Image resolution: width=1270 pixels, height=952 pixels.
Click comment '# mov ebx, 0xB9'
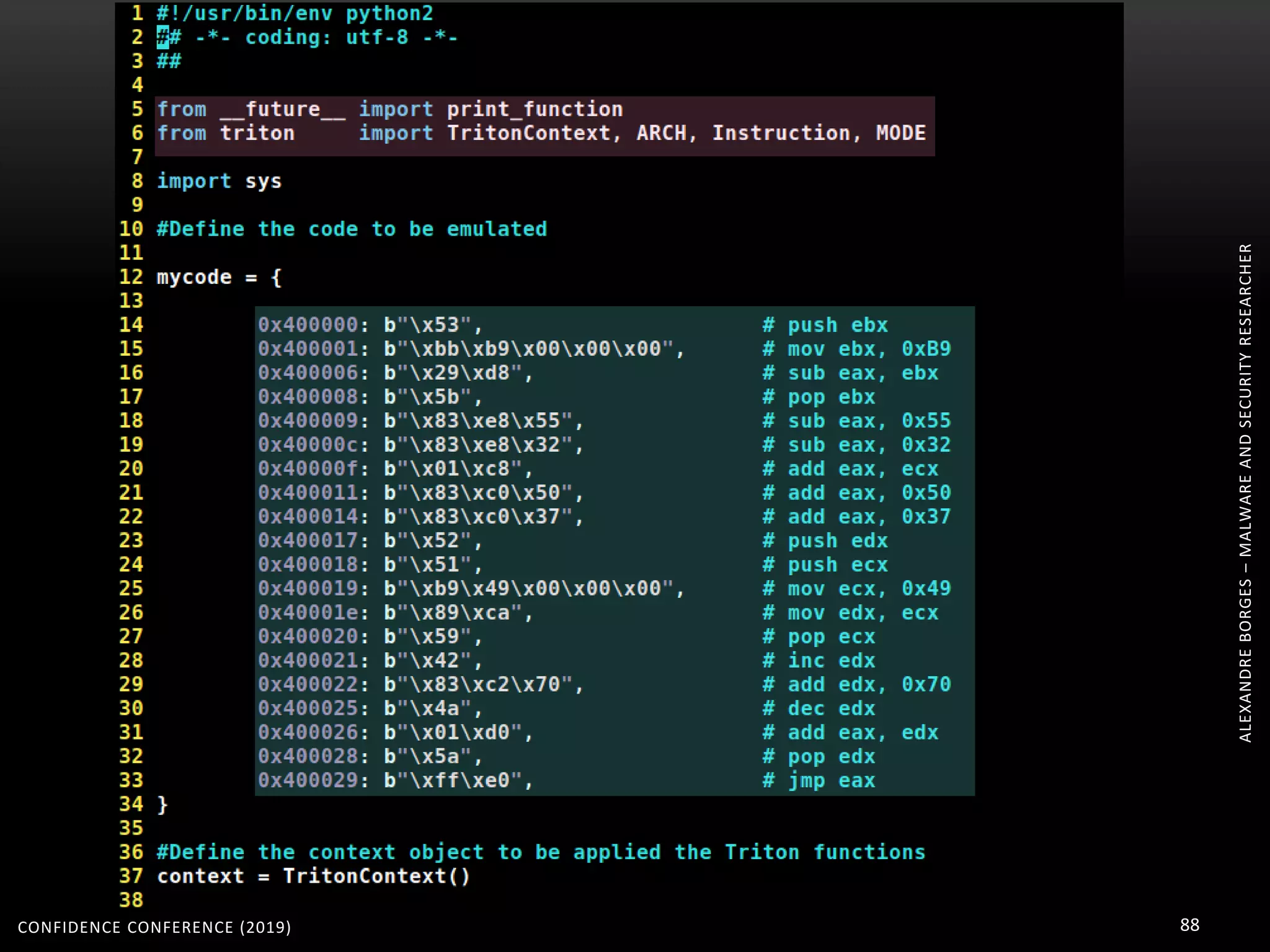pos(856,349)
